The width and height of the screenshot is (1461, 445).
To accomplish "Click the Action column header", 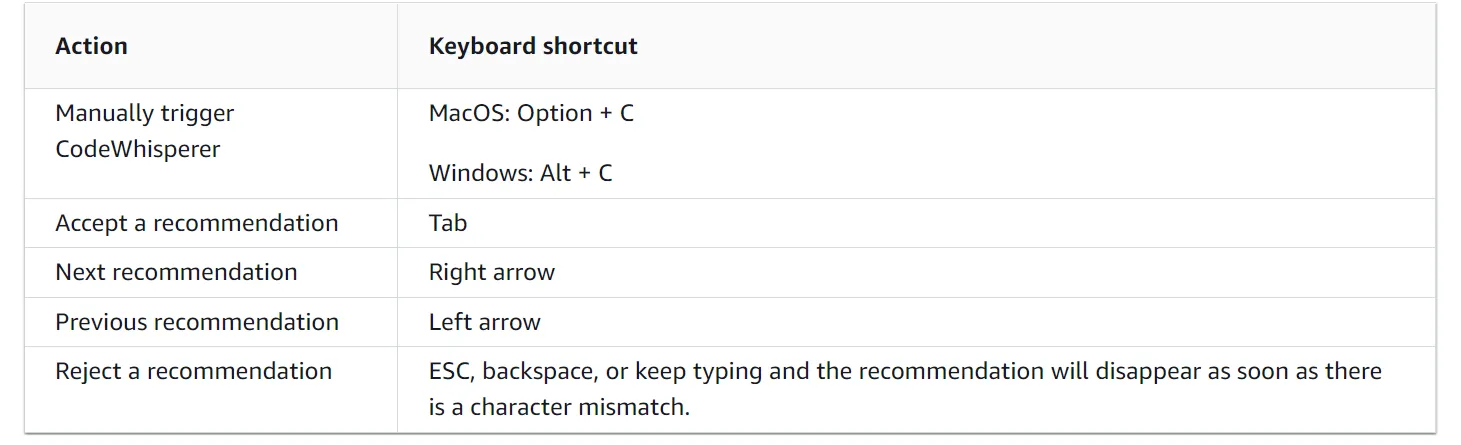I will [91, 46].
